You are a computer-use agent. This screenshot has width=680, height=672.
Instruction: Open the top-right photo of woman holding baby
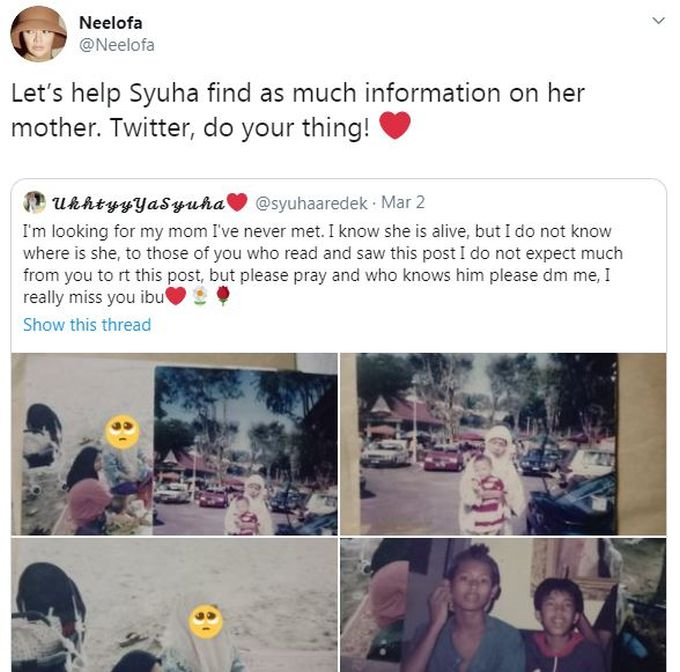tap(502, 444)
